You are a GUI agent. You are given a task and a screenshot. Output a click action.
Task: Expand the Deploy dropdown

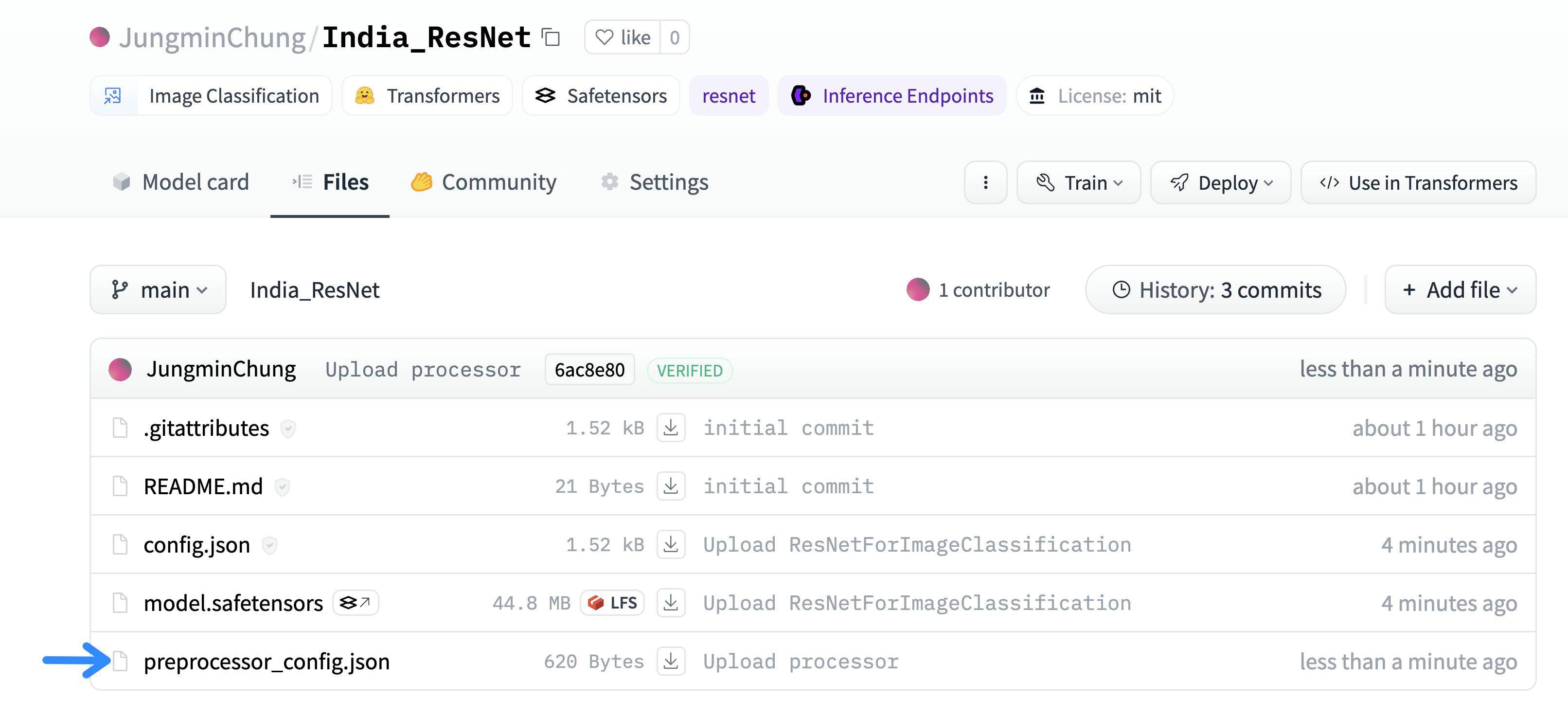(1220, 182)
